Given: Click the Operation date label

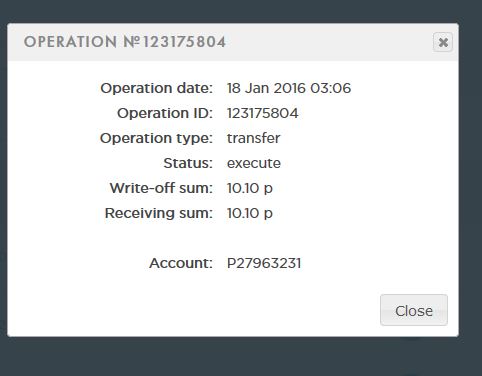Looking at the screenshot, I should [156, 88].
